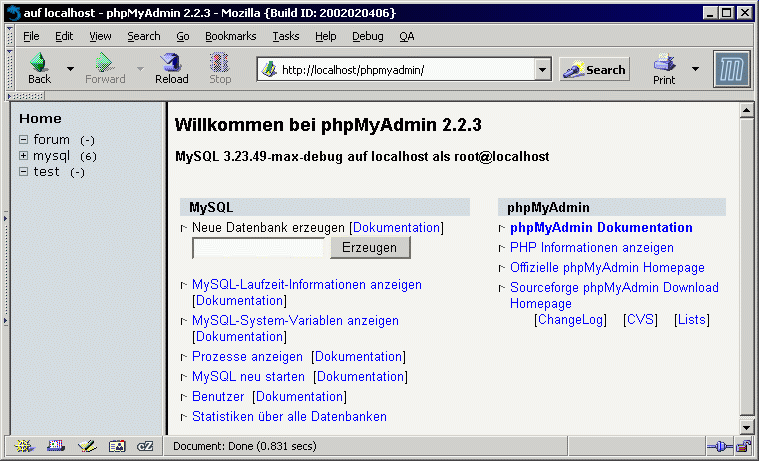Open Dokumentation link beside Neue Datenbank erzeugen
Viewport: 759px width, 461px height.
[x=396, y=228]
